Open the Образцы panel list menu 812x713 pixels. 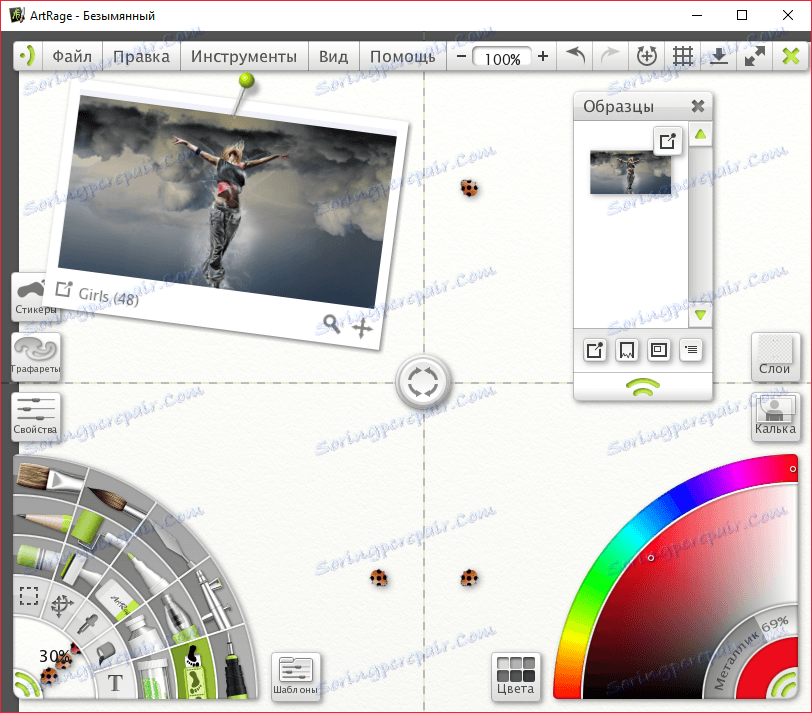pyautogui.click(x=691, y=349)
